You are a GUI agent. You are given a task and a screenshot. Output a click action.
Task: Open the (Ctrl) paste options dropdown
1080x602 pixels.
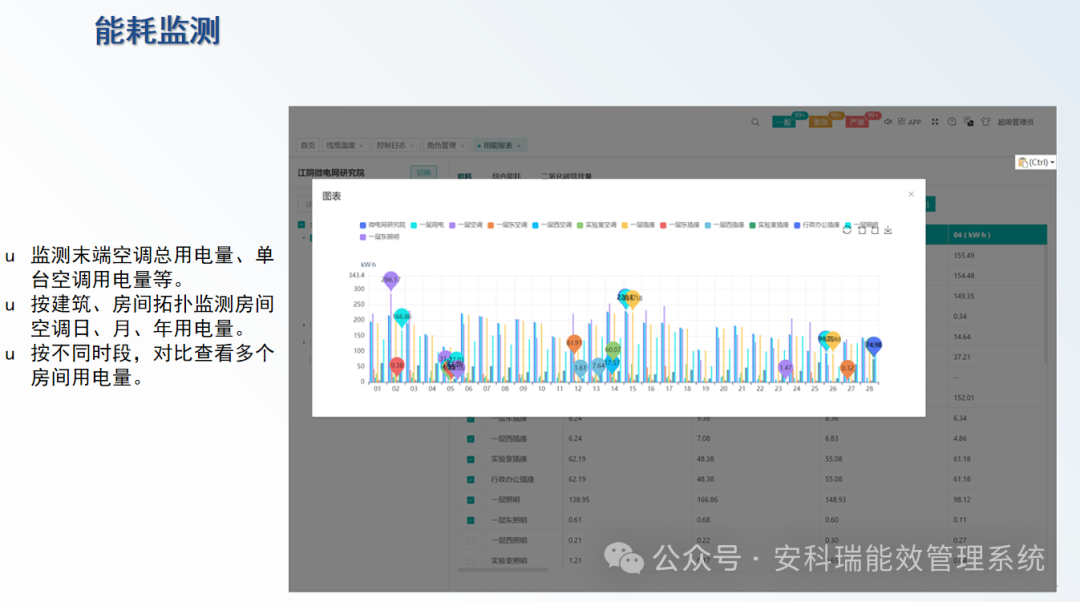pyautogui.click(x=1036, y=162)
